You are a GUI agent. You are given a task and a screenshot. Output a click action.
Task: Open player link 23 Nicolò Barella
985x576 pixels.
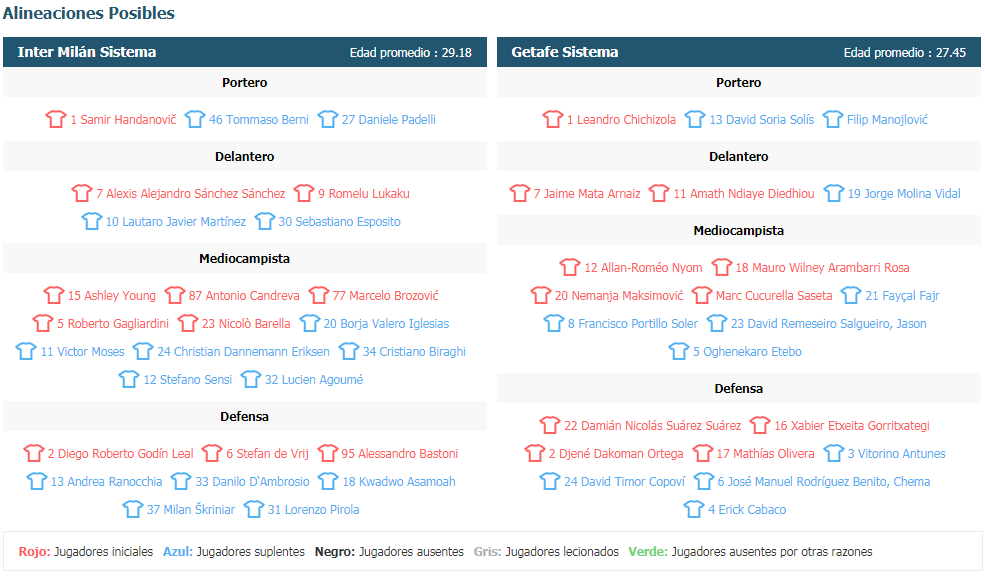[x=246, y=323]
